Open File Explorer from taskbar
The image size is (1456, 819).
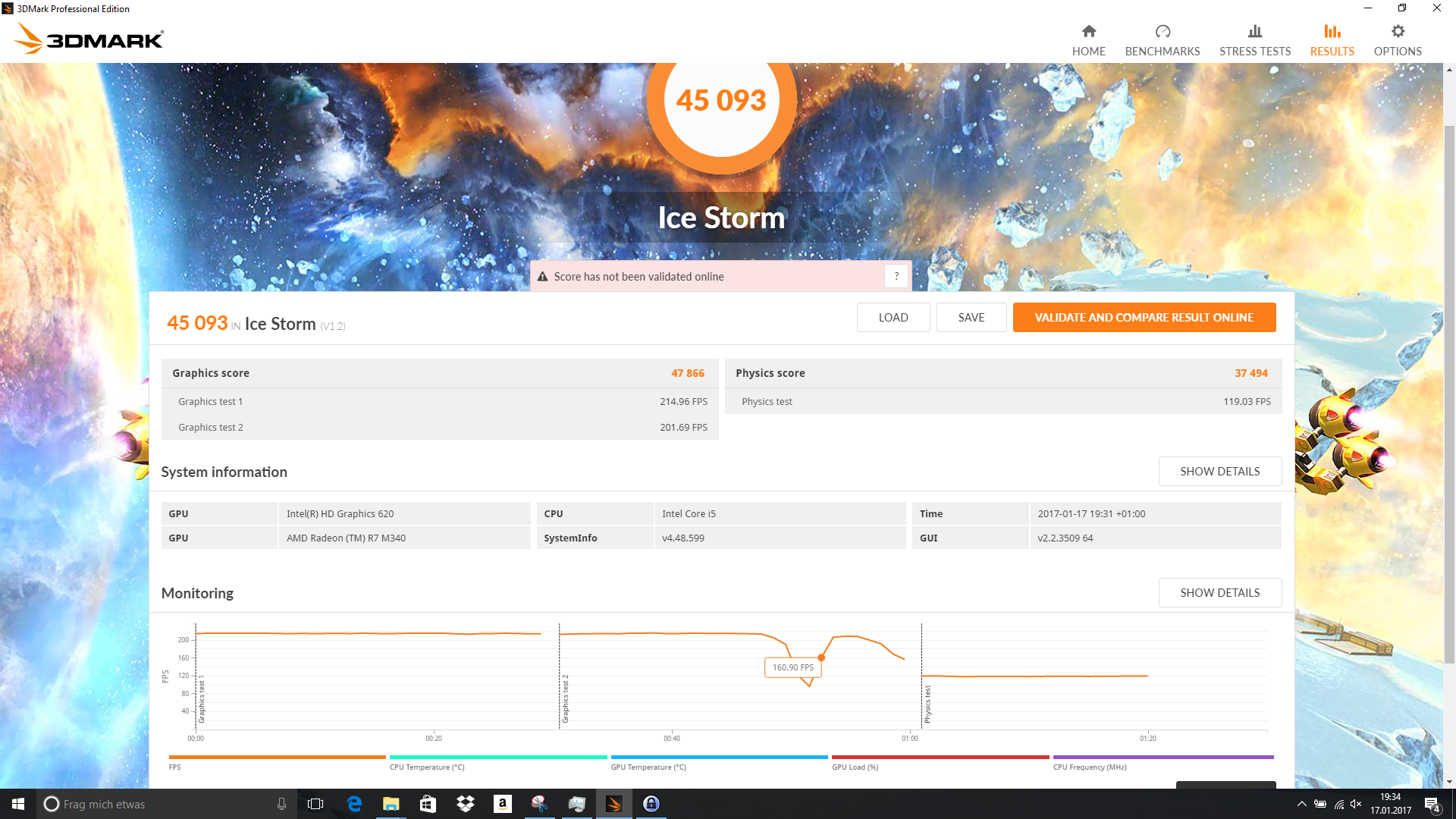[391, 804]
